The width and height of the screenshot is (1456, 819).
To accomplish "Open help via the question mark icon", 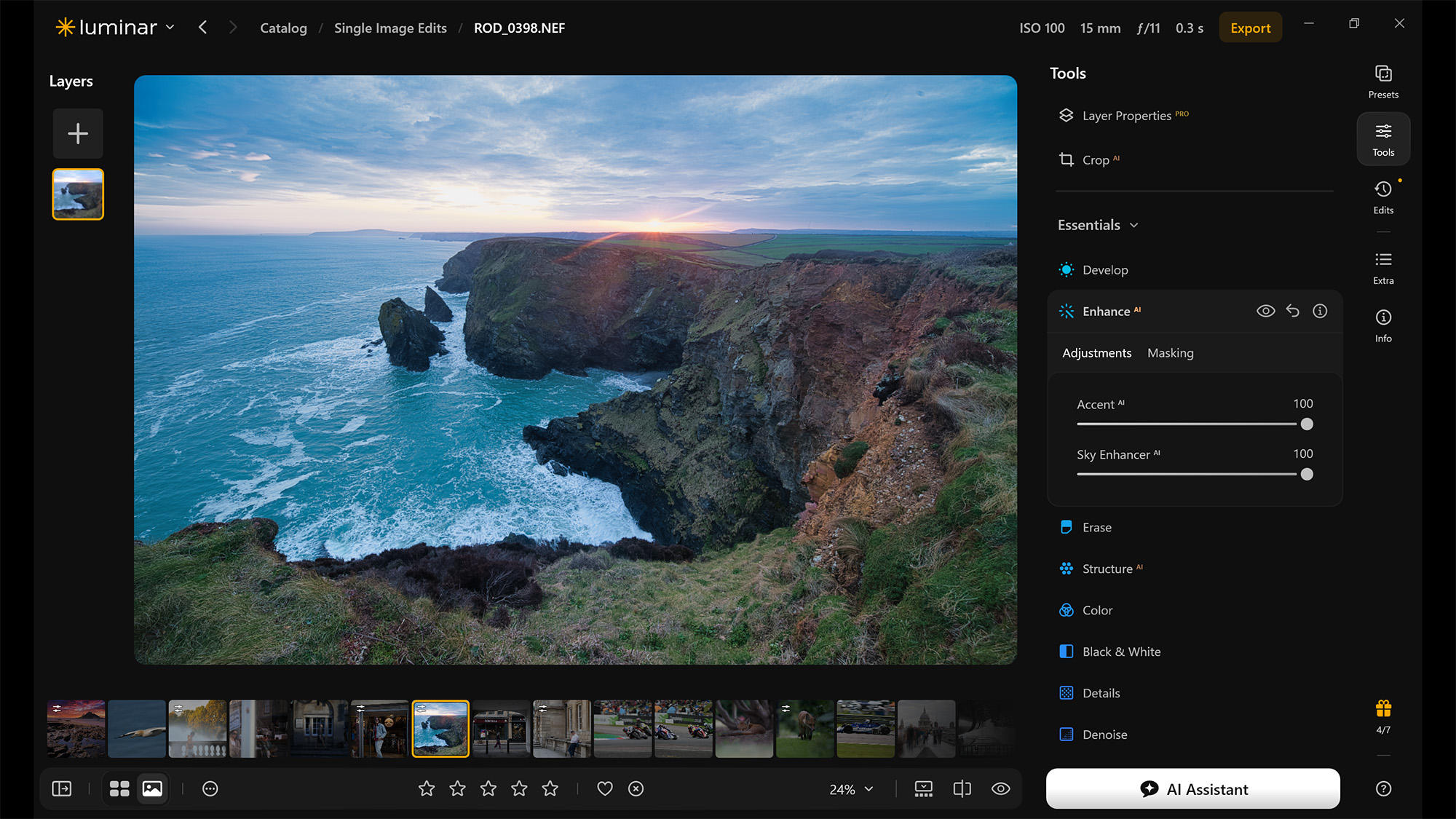I will pyautogui.click(x=1383, y=788).
